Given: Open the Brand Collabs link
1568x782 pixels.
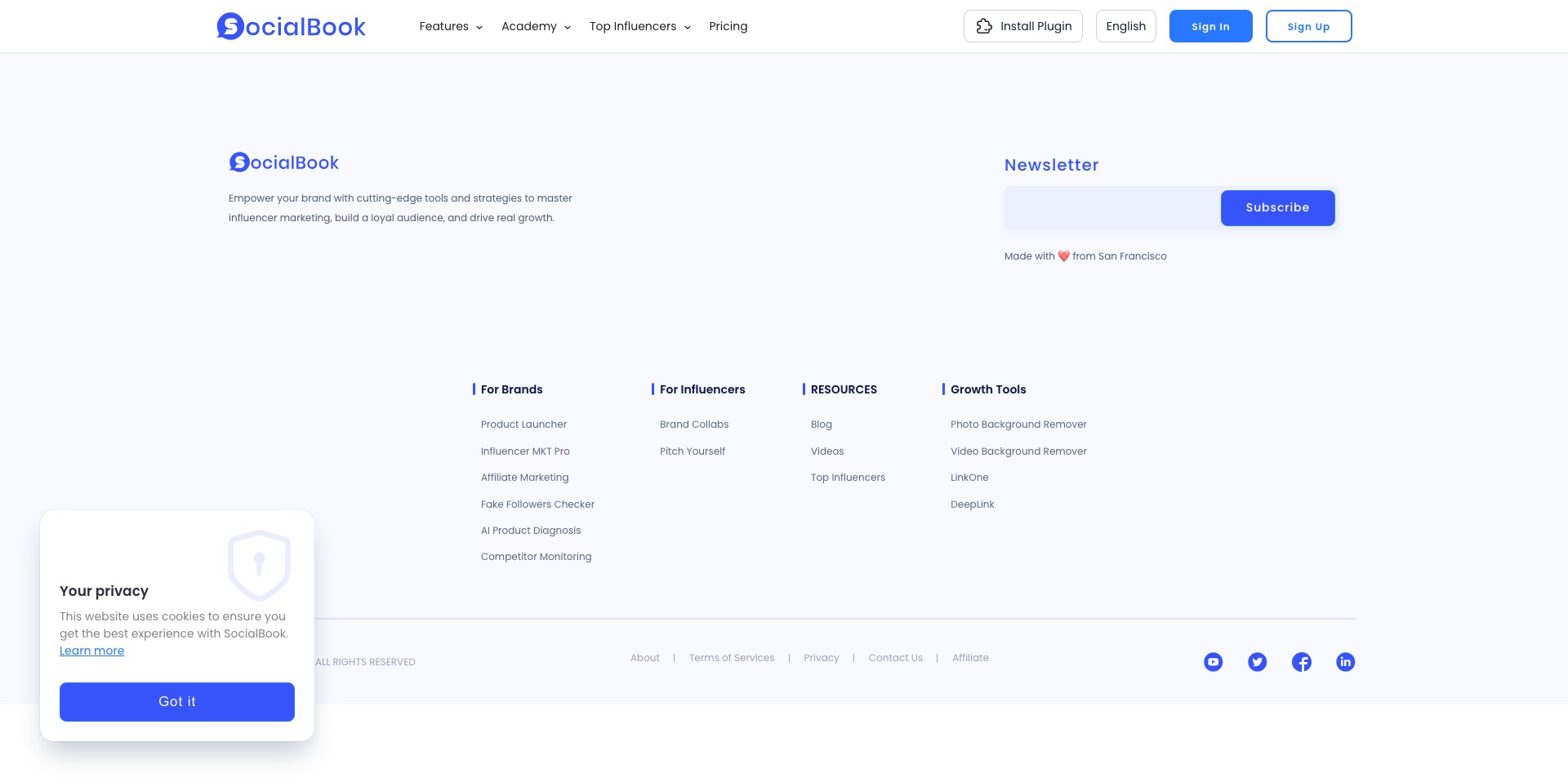Looking at the screenshot, I should (694, 424).
